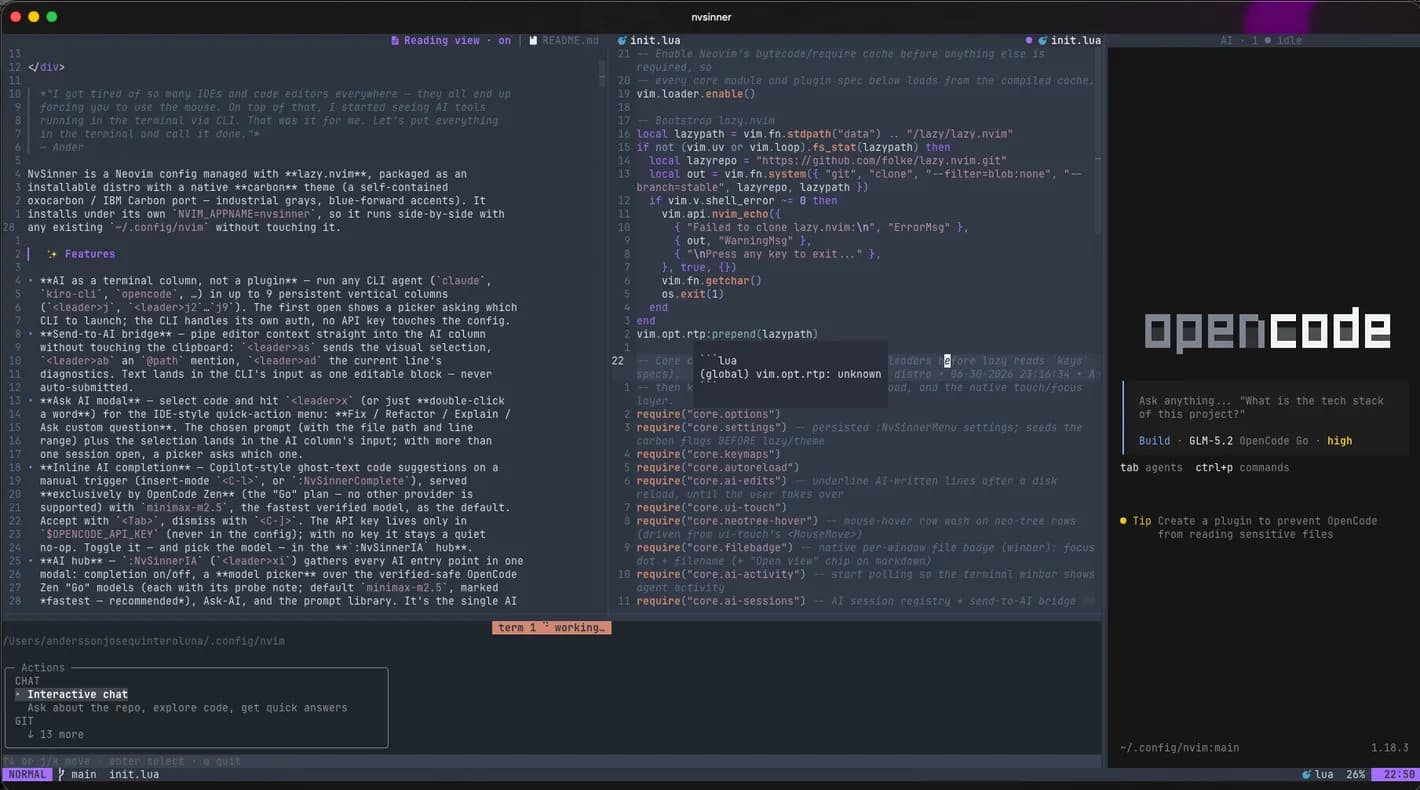Screen dimensions: 1420x790
Task: Click the AI idle status dot
Action: click(1268, 41)
